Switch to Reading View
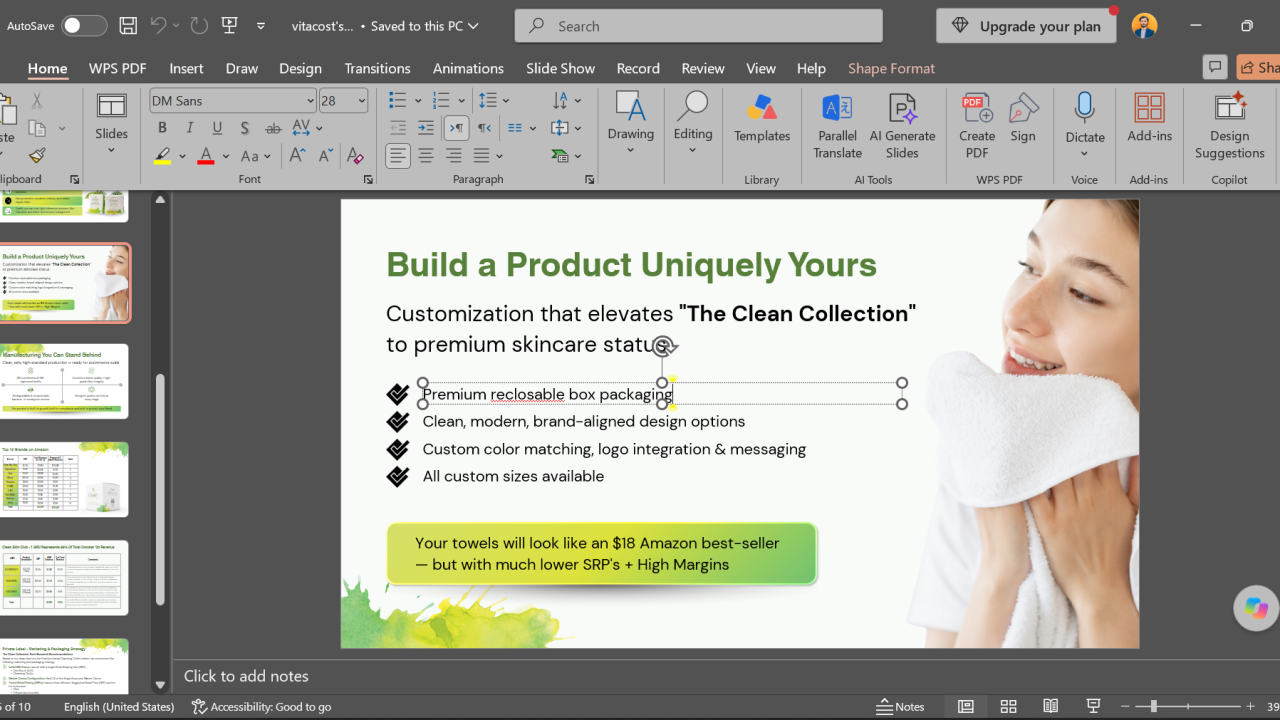The width and height of the screenshot is (1280, 720). click(x=1051, y=706)
